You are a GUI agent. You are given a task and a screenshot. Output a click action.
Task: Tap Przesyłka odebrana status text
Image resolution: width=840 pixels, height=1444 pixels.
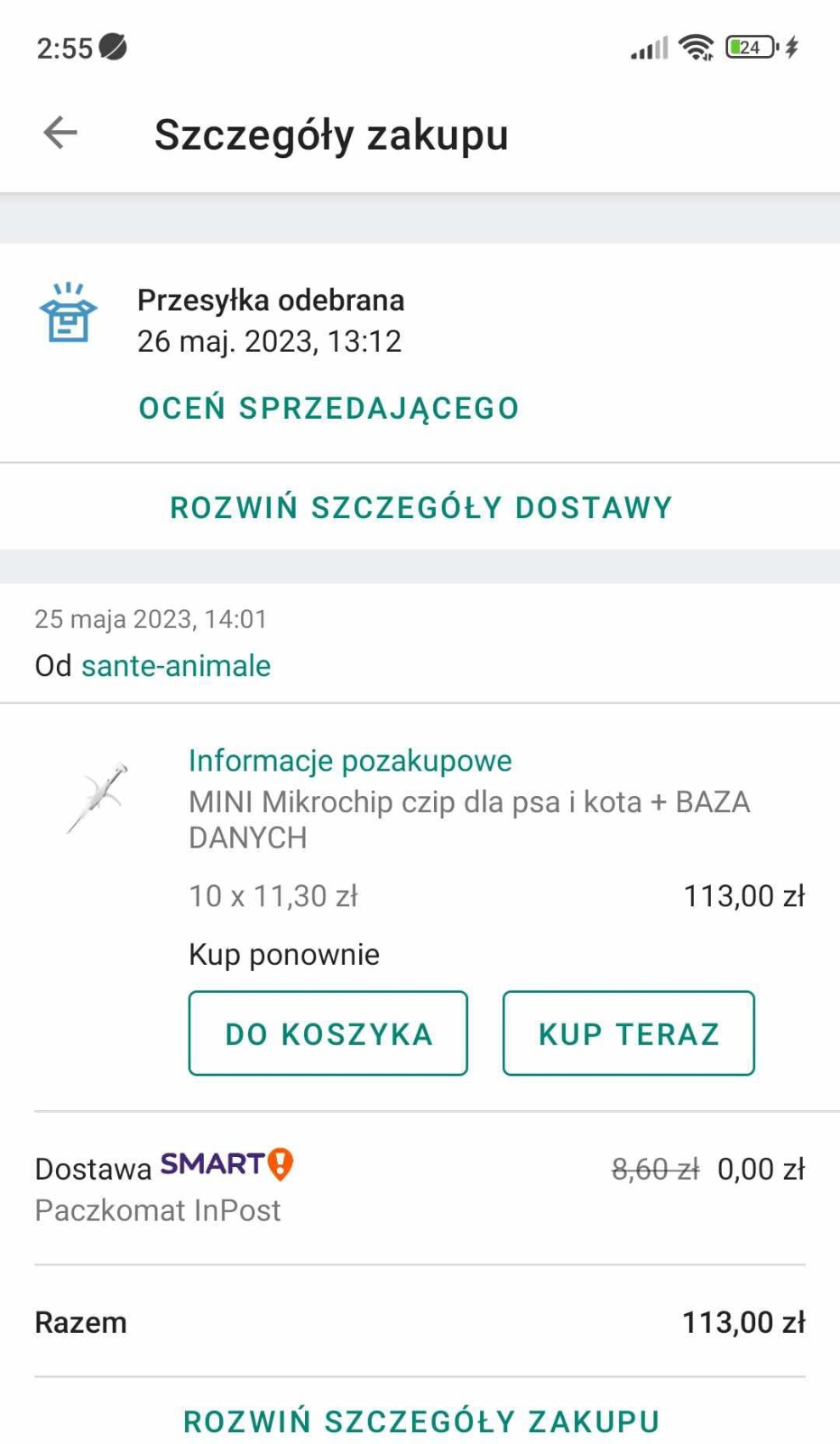pos(271,301)
